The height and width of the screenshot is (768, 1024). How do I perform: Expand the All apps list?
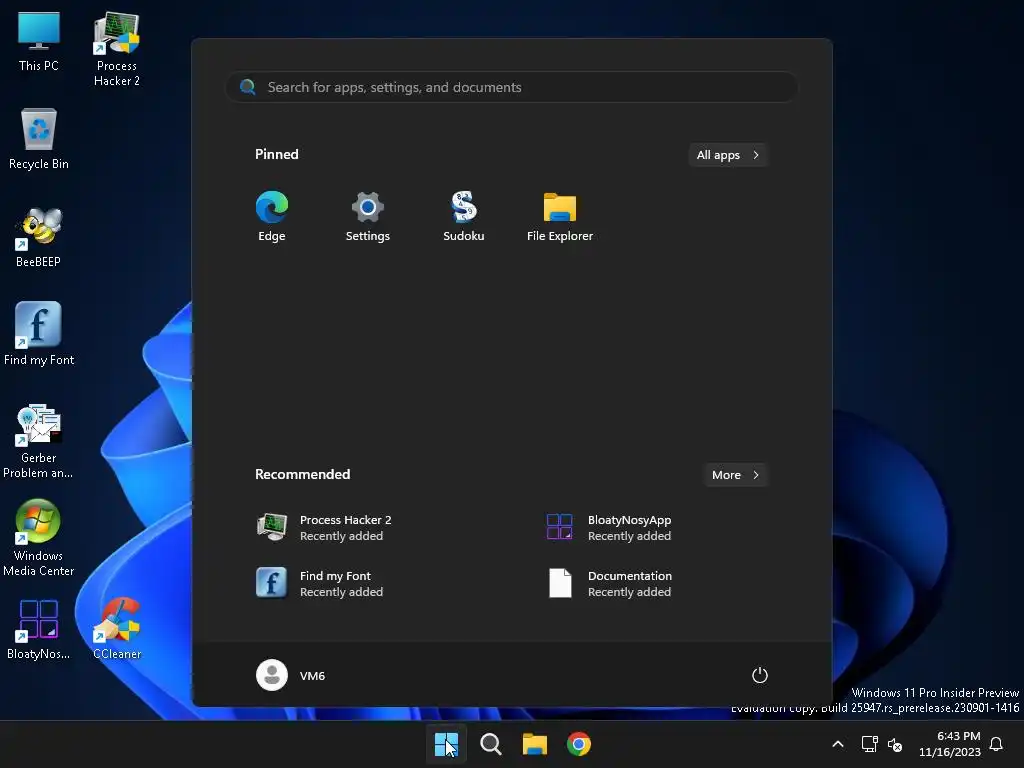(728, 155)
